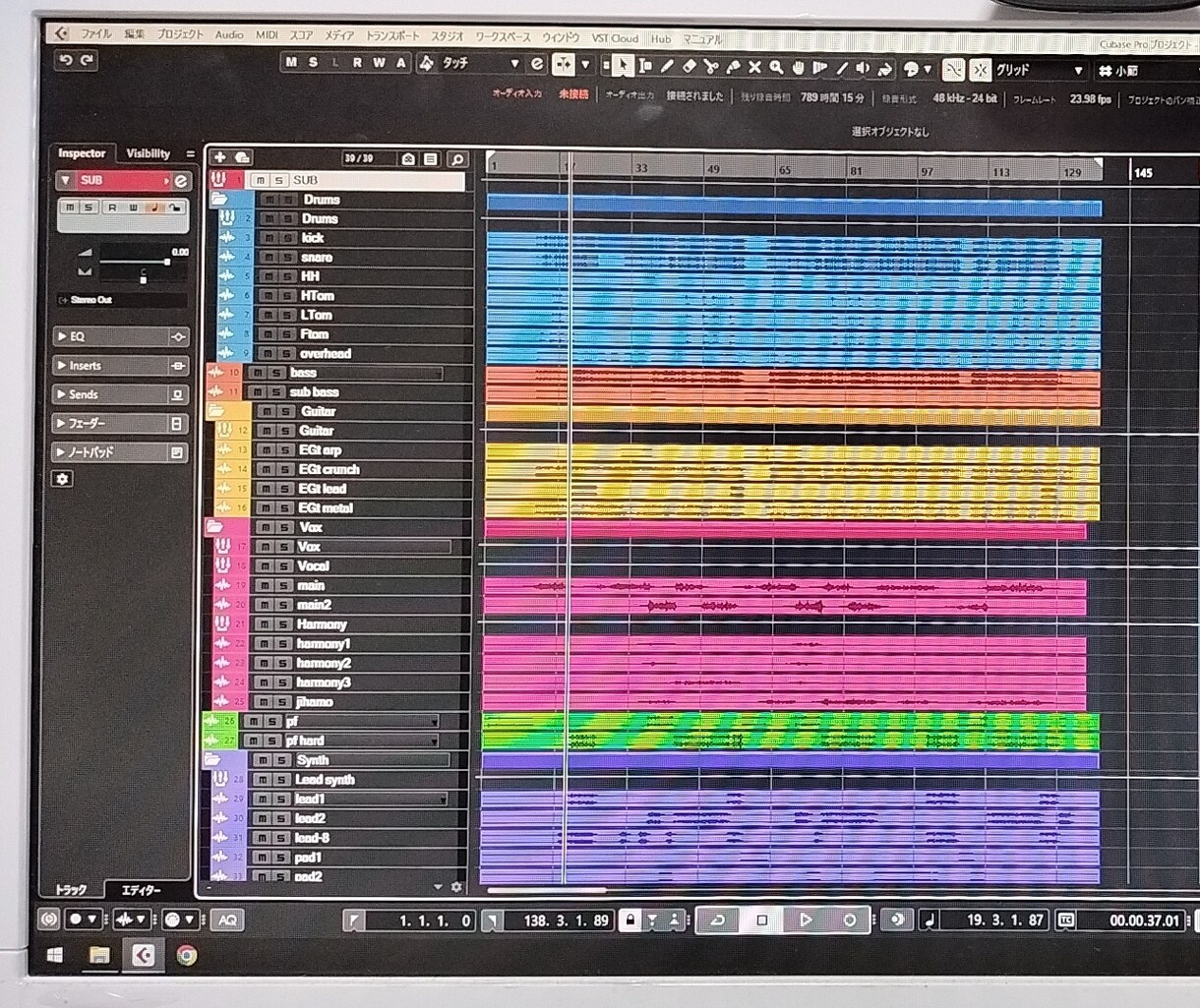Screen dimensions: 1200x1008
Task: Click the Play transport button
Action: pos(806,920)
